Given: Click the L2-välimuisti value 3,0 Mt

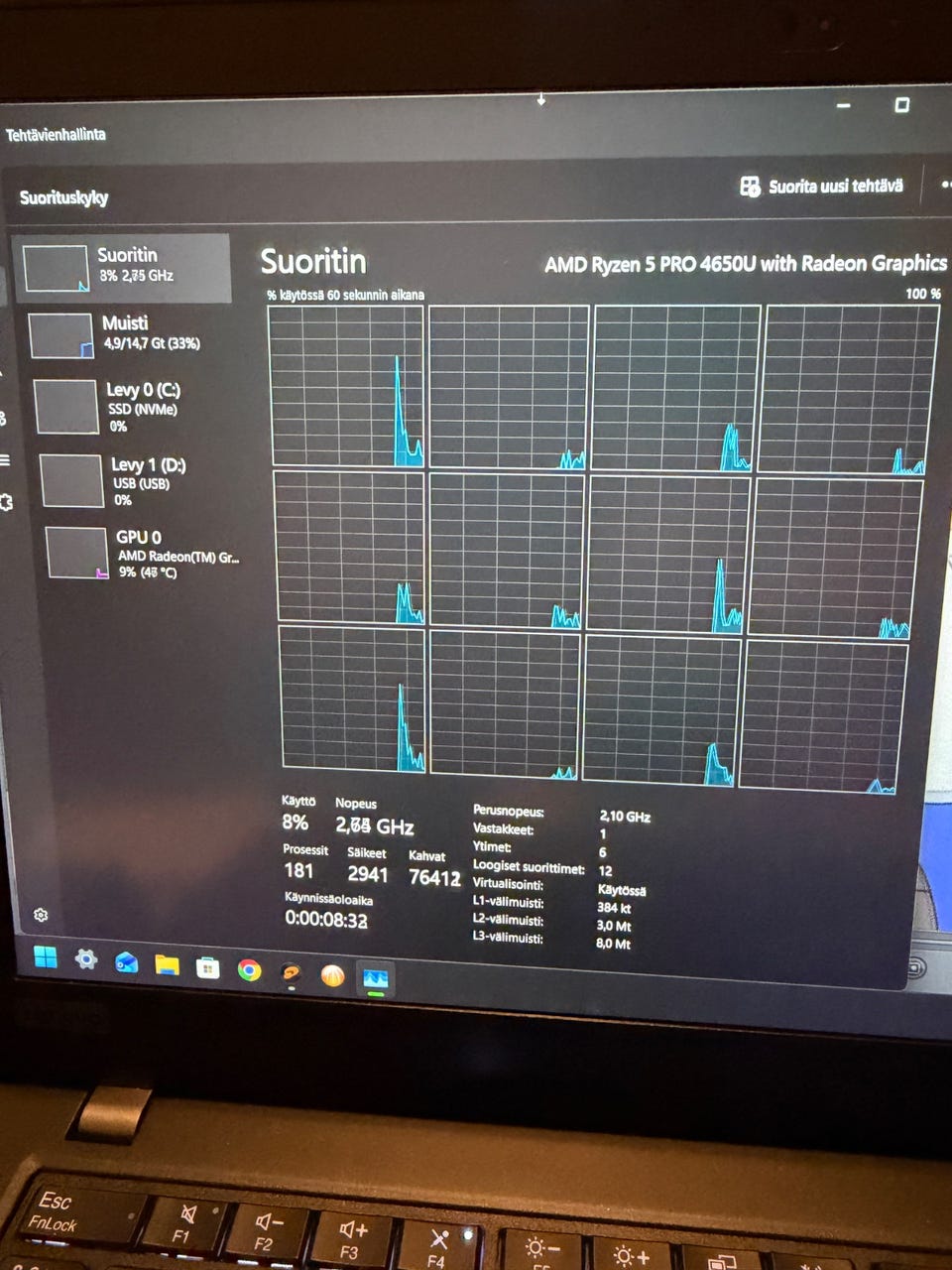Looking at the screenshot, I should click(614, 926).
